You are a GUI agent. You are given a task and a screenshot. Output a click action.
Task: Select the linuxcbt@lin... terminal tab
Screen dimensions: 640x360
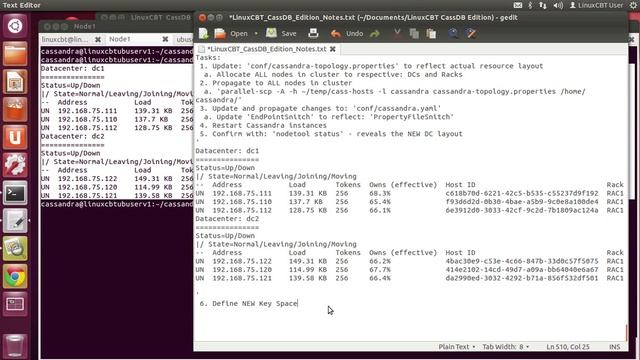[65, 40]
